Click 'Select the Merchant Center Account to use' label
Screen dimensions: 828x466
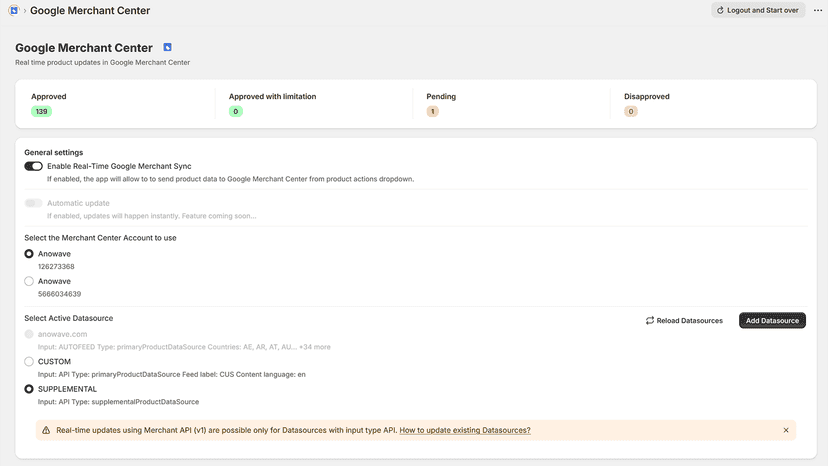pyautogui.click(x=100, y=238)
